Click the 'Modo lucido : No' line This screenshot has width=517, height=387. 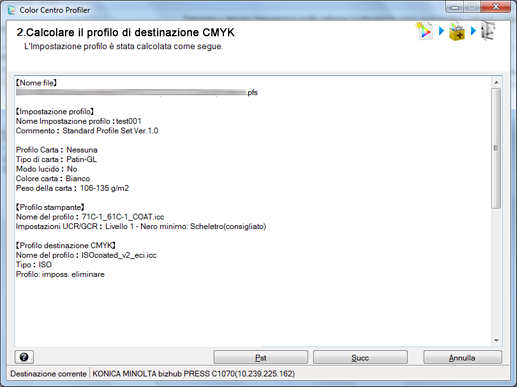46,169
